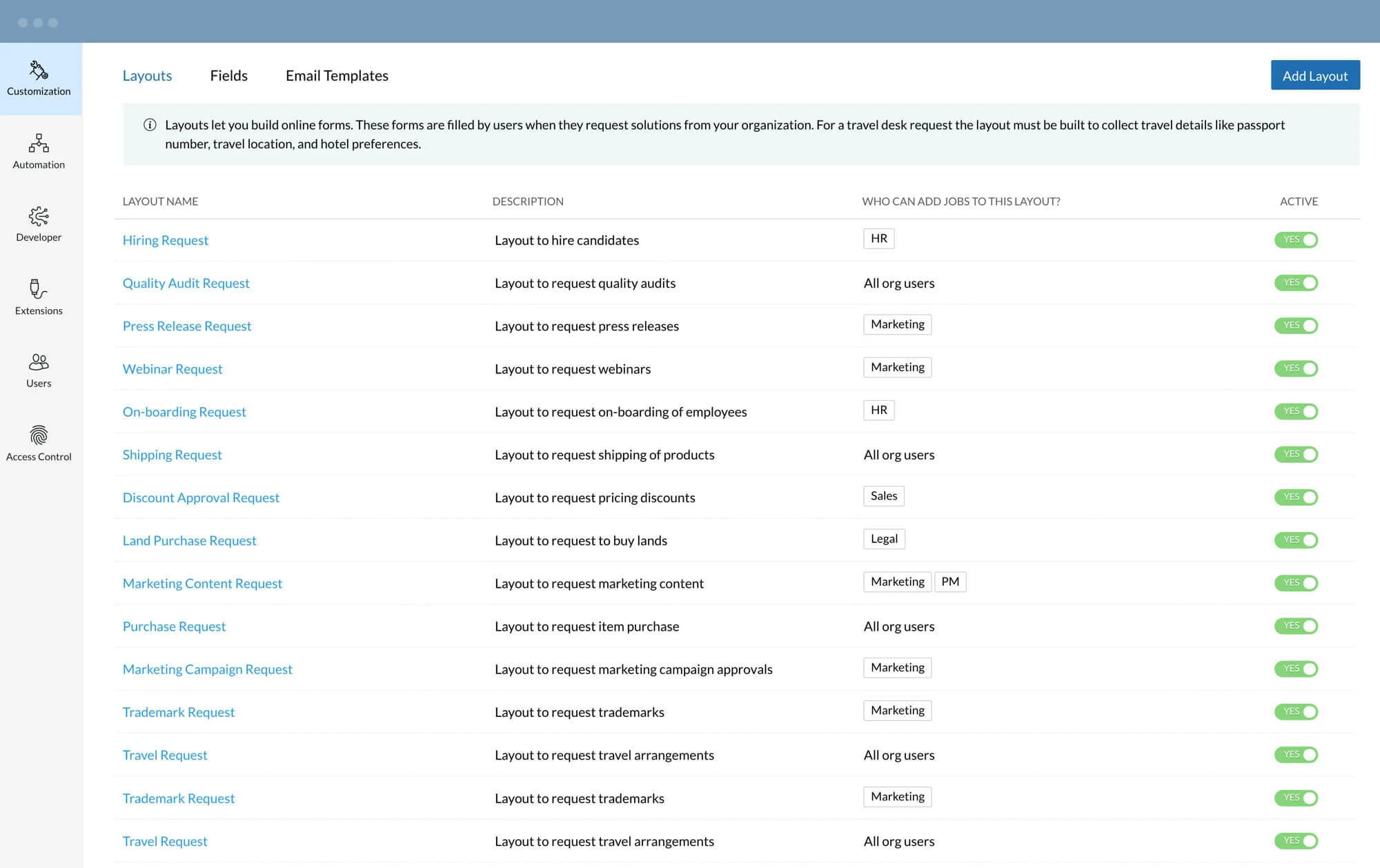Open the Land Purchase Request layout
Viewport: 1380px width, 868px height.
(x=189, y=540)
